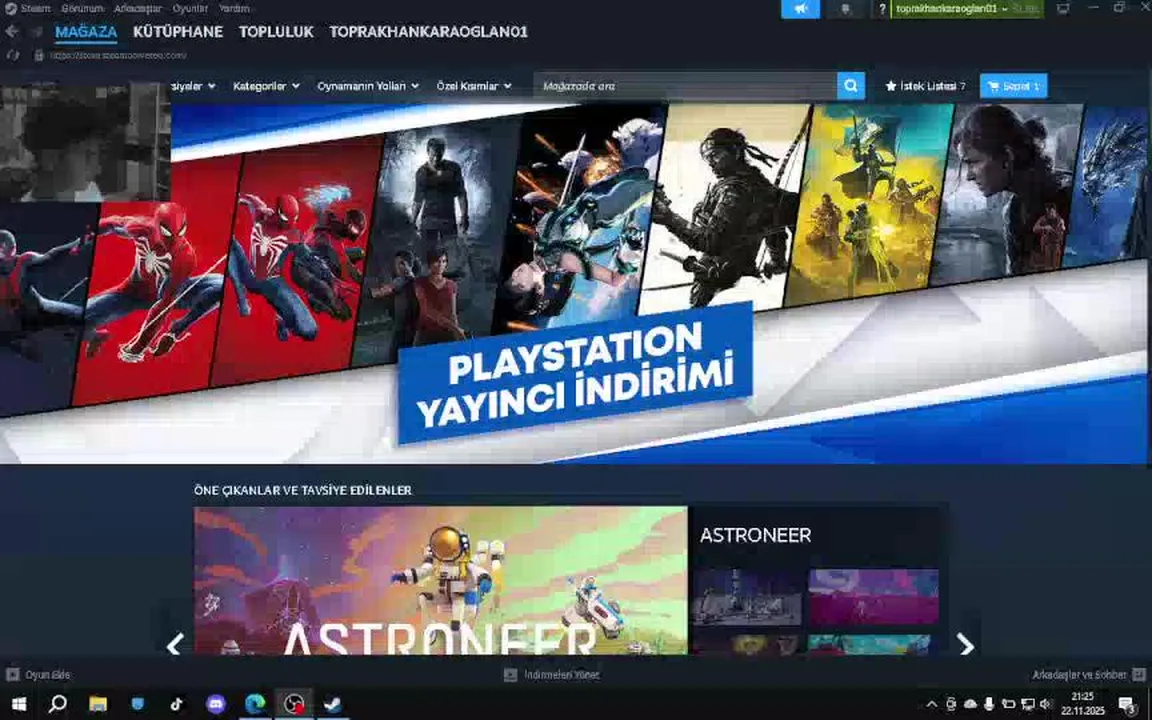
Task: View first ASTRONEER screenshot thumbnail
Action: [x=748, y=597]
